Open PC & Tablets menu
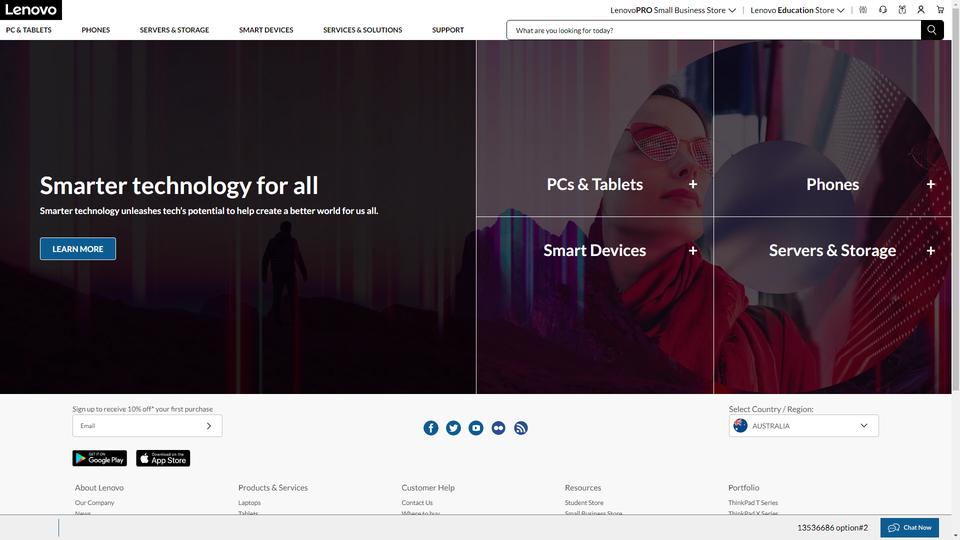 29,30
